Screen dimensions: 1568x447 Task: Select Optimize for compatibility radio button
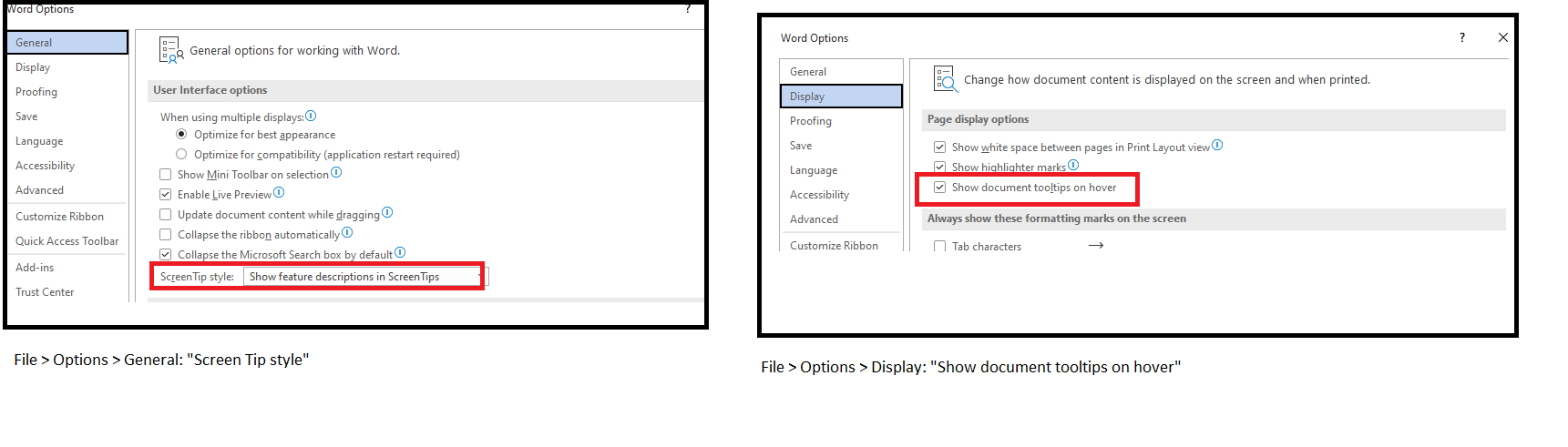pyautogui.click(x=181, y=154)
